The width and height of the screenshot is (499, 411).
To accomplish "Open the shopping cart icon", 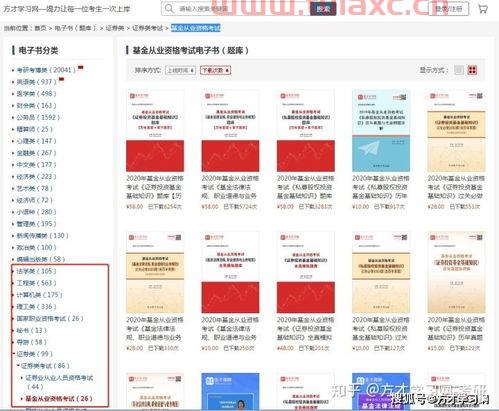I will tap(483, 9).
